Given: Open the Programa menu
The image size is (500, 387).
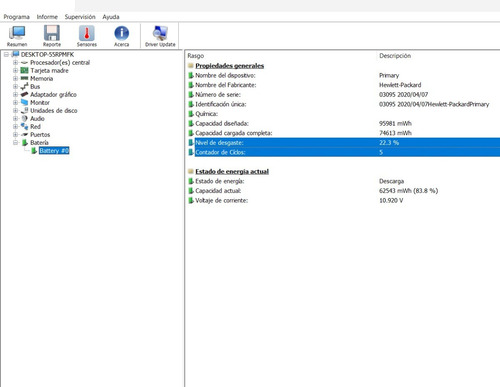Looking at the screenshot, I should (x=16, y=17).
